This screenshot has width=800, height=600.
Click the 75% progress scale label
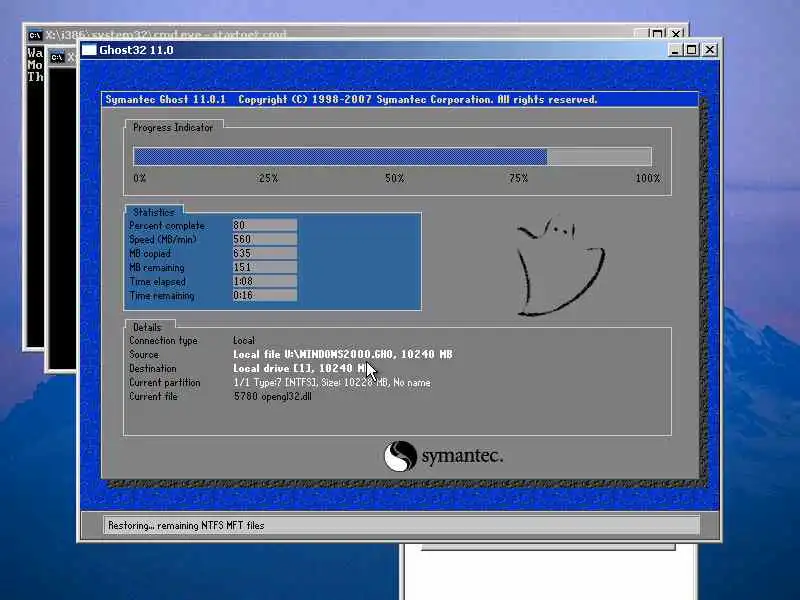(x=518, y=178)
